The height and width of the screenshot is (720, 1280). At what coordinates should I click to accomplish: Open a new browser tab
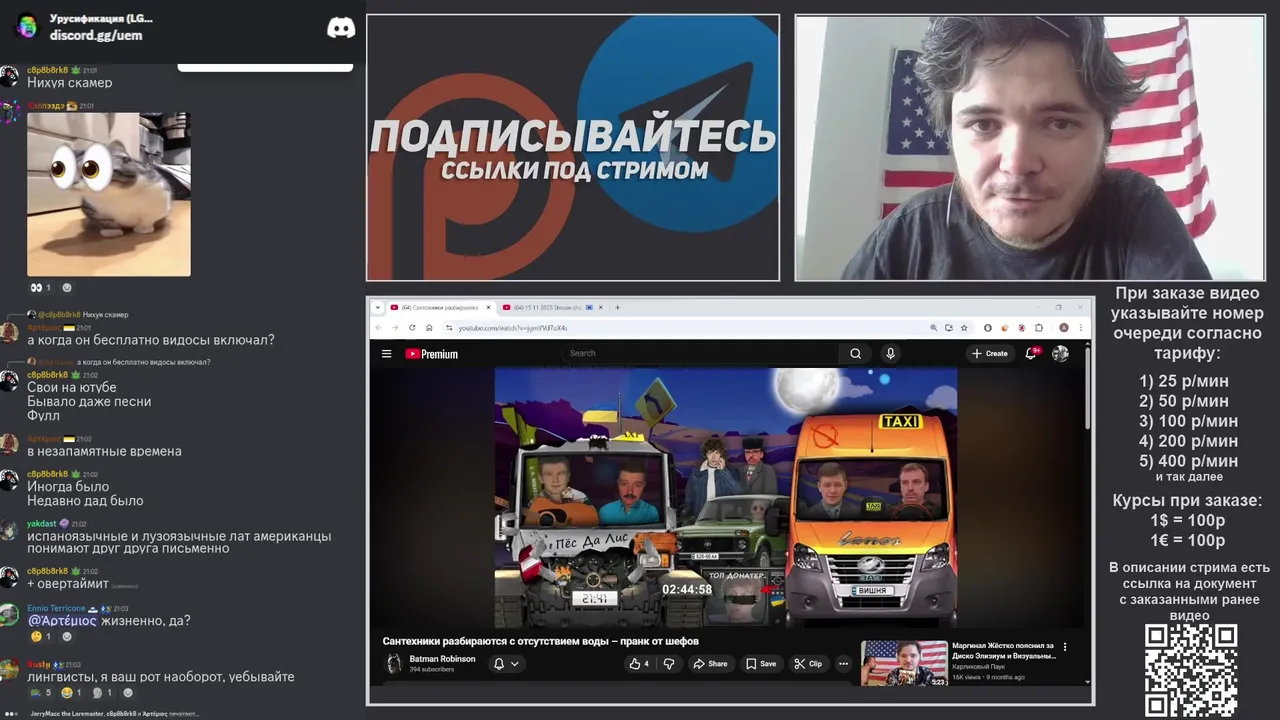click(x=617, y=307)
